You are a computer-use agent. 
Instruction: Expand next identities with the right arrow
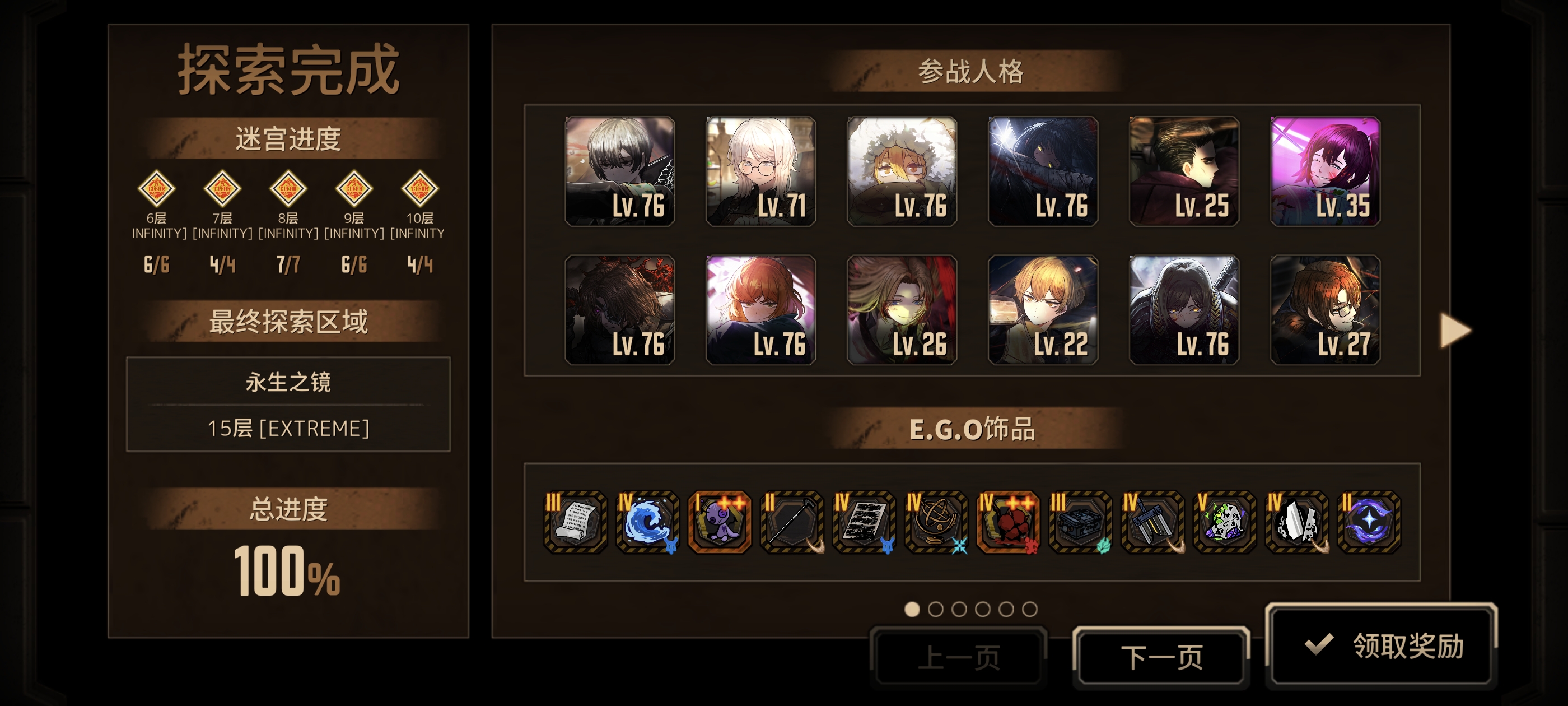pos(1455,331)
